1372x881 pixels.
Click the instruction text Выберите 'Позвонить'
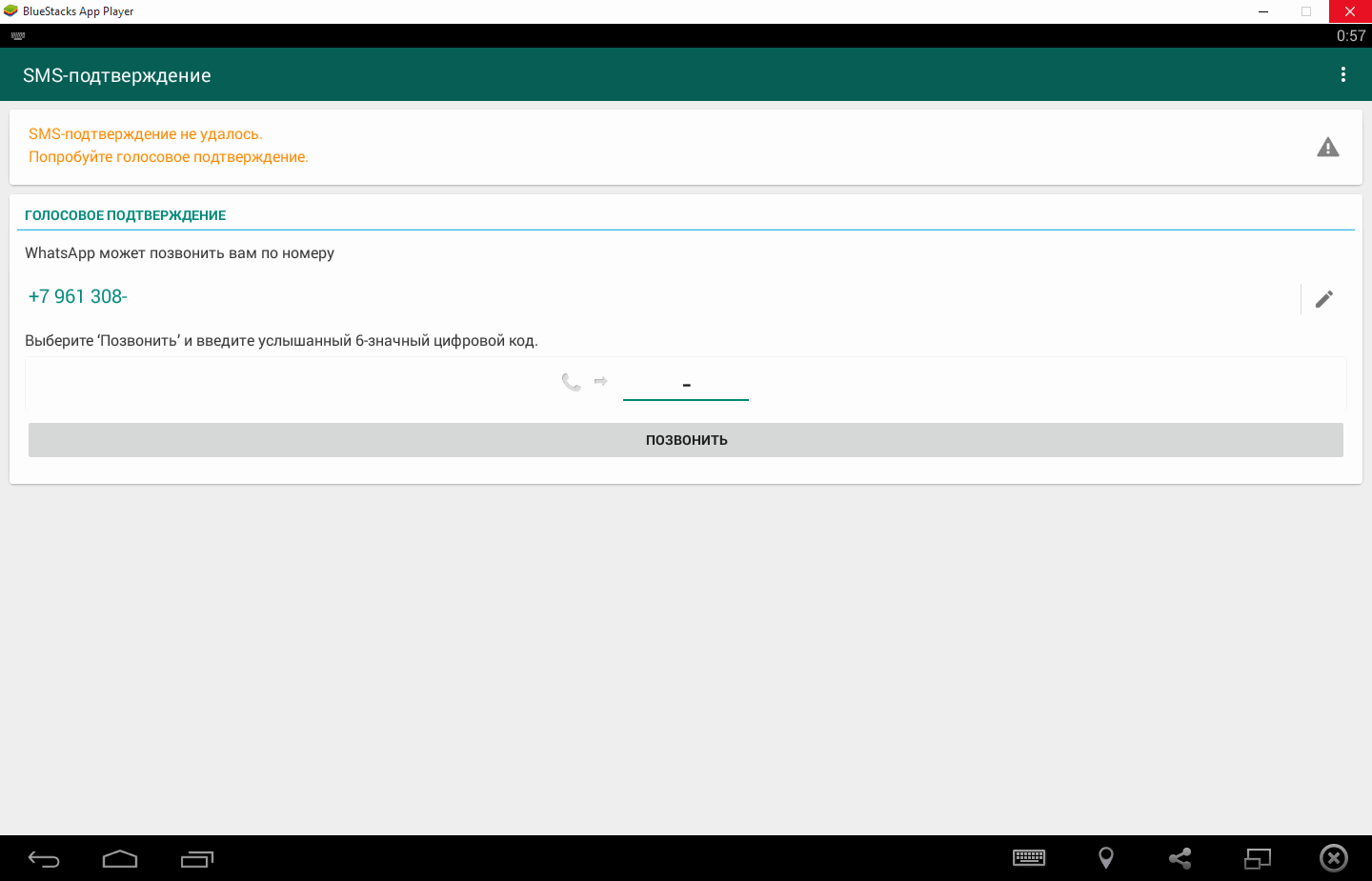click(281, 341)
